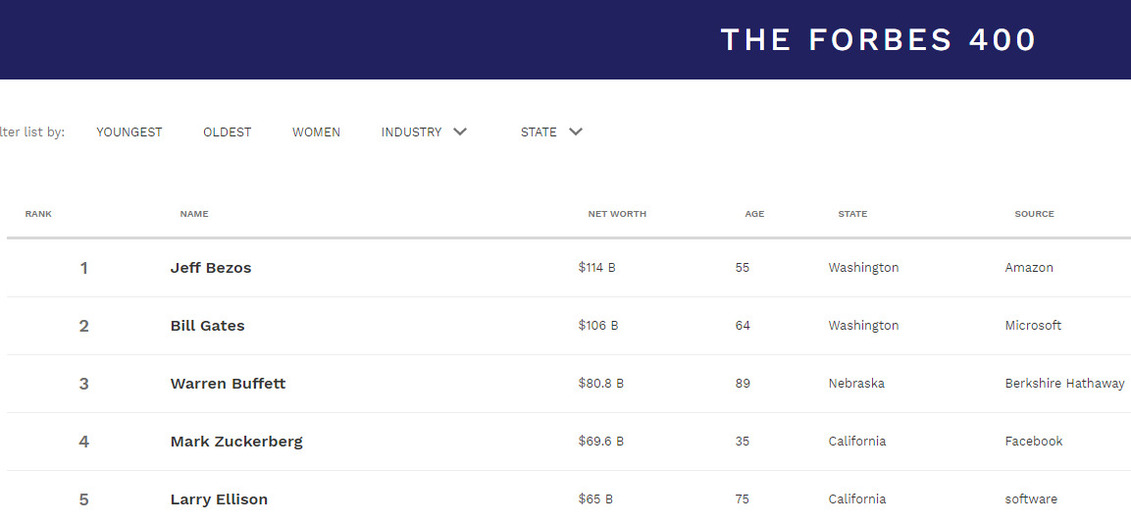The width and height of the screenshot is (1131, 524).
Task: Filter list by WOMEN
Action: coord(316,132)
